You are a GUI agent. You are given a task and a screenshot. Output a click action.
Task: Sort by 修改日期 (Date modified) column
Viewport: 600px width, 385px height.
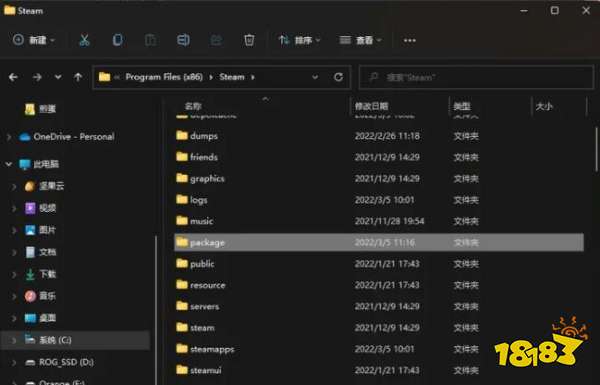tap(372, 106)
